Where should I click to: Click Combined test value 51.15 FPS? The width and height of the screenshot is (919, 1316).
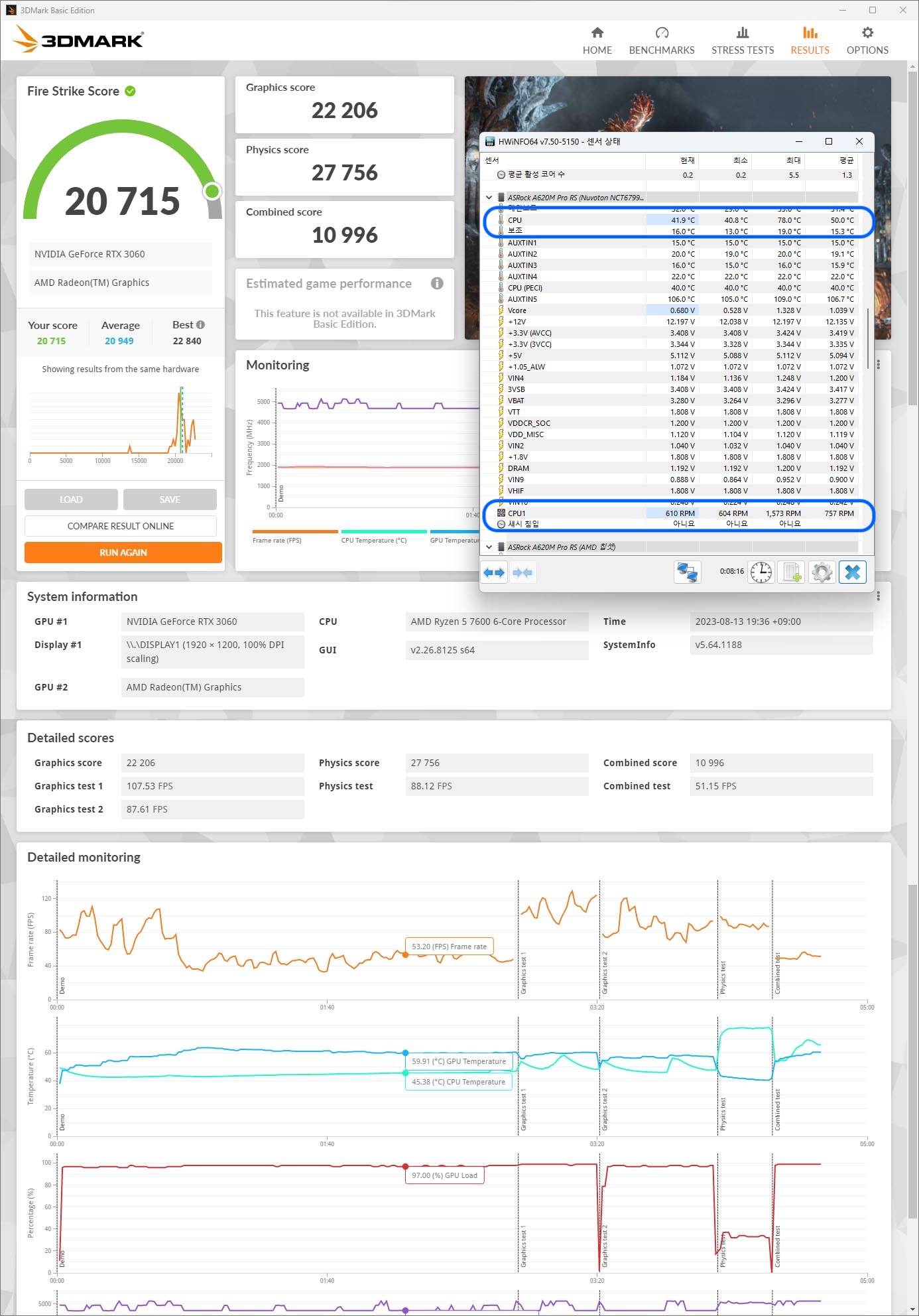[781, 786]
